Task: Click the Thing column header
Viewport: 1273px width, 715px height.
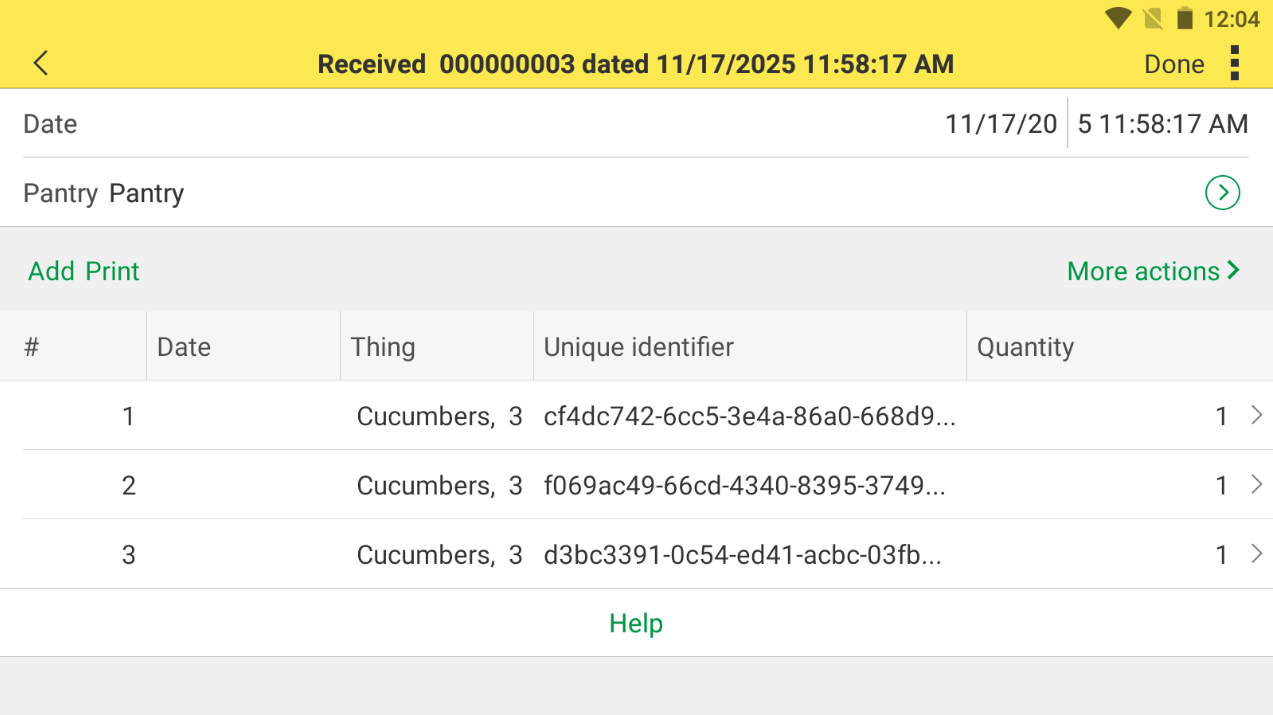Action: pyautogui.click(x=383, y=346)
